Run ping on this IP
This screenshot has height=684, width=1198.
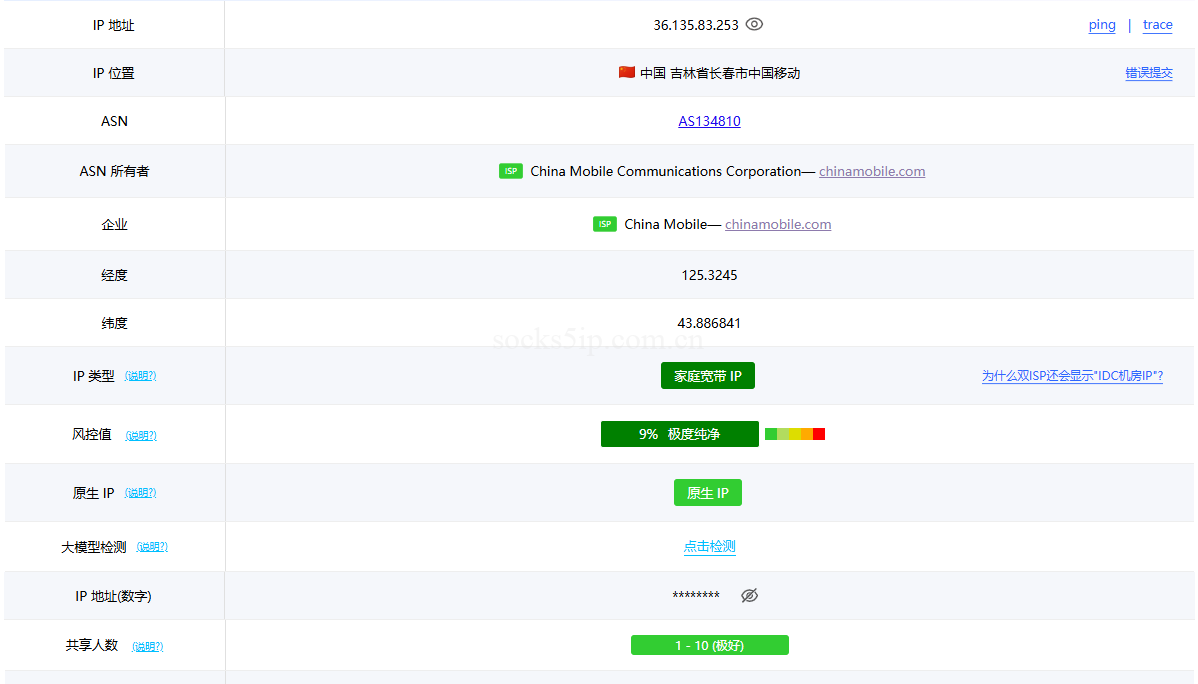pyautogui.click(x=1102, y=24)
